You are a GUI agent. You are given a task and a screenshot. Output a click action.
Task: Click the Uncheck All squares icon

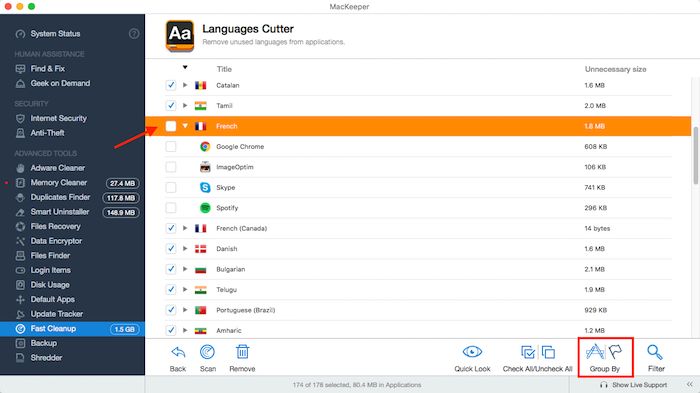(548, 352)
